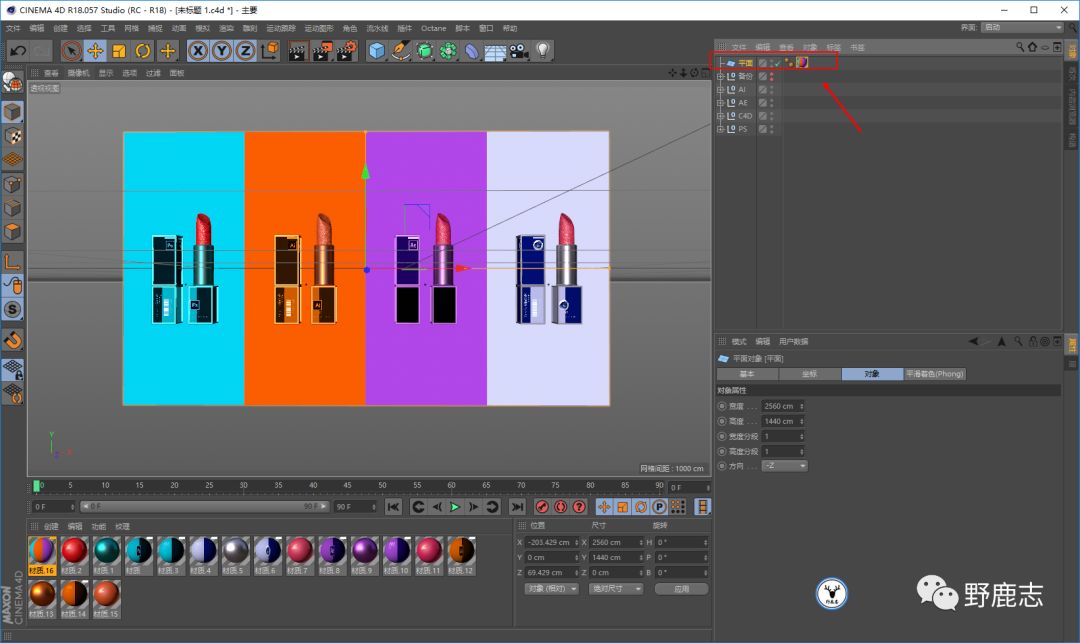Click the 宽度 2560 cm input field
The image size is (1080, 643).
pos(780,406)
